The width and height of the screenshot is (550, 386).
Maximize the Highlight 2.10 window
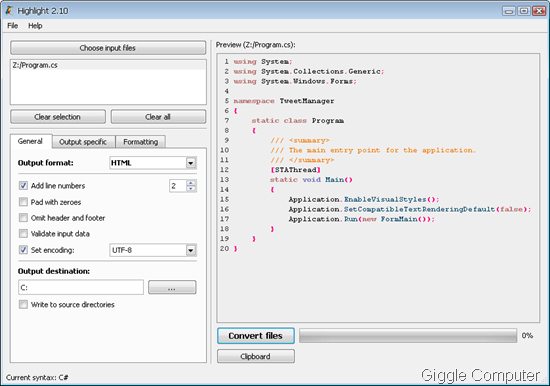tap(524, 11)
